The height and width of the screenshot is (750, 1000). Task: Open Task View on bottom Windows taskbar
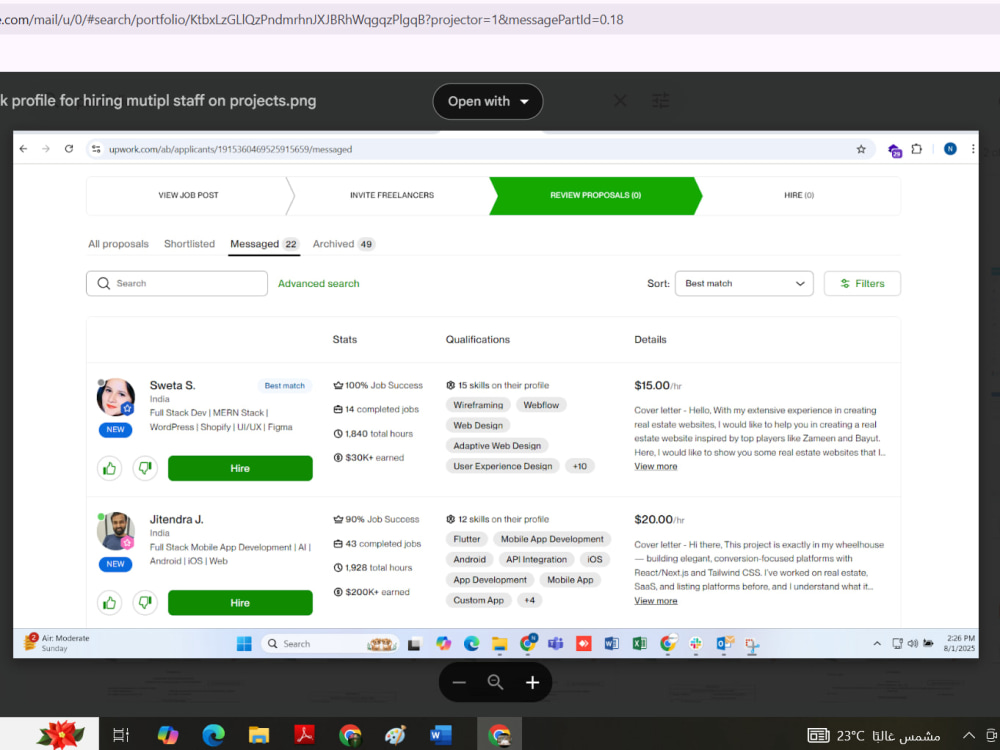pyautogui.click(x=121, y=735)
